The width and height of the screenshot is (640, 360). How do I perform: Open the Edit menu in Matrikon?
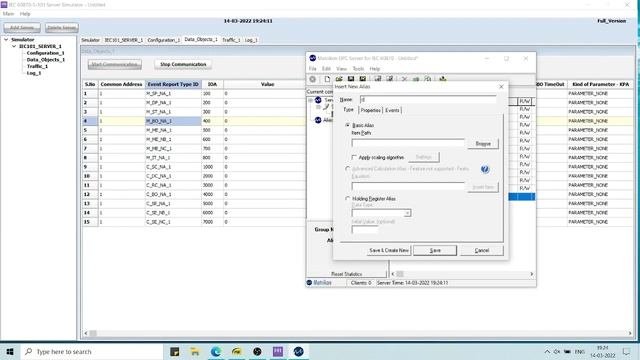pyautogui.click(x=326, y=69)
